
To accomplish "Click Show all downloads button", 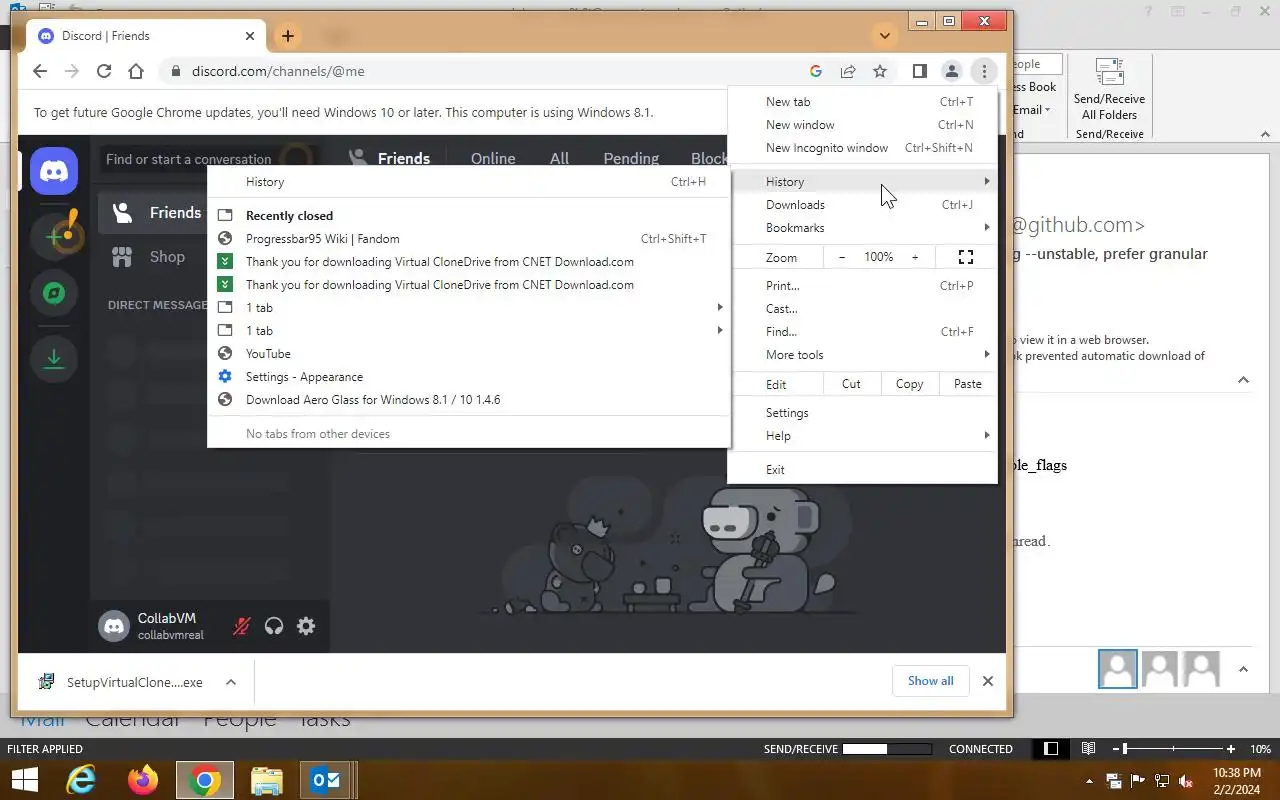I will point(930,681).
